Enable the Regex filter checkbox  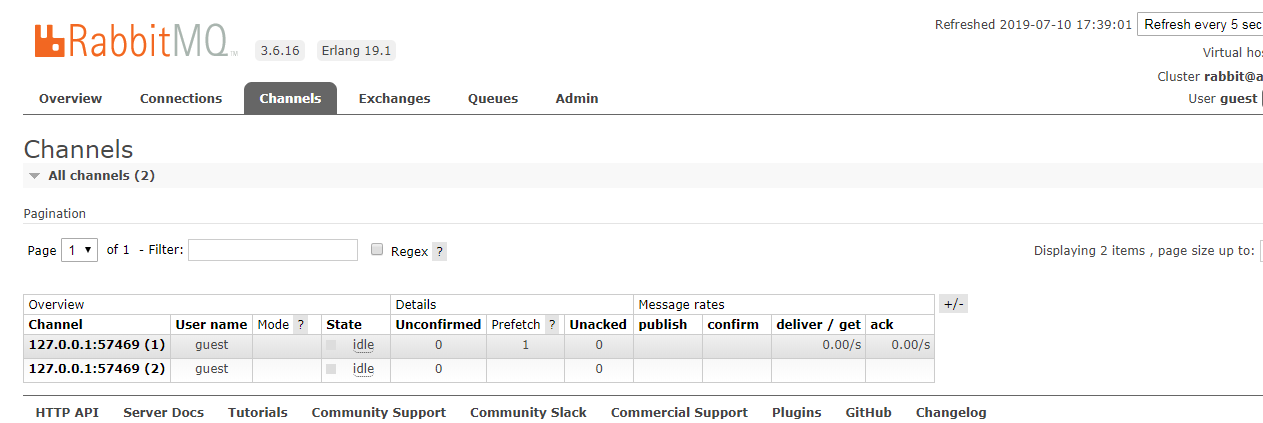[377, 250]
